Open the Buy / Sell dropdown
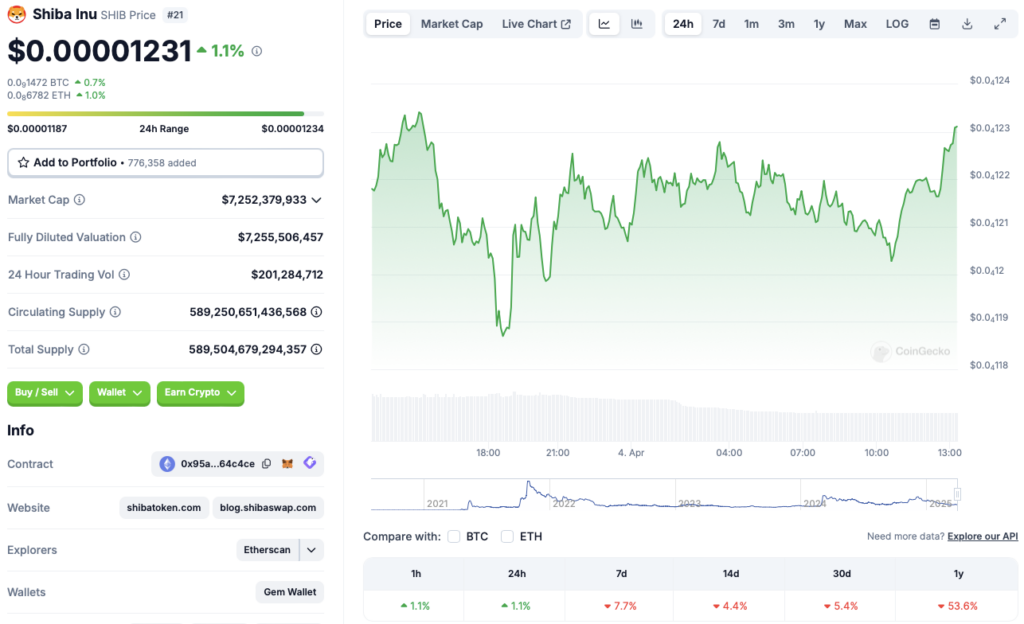This screenshot has height=624, width=1024. 45,393
